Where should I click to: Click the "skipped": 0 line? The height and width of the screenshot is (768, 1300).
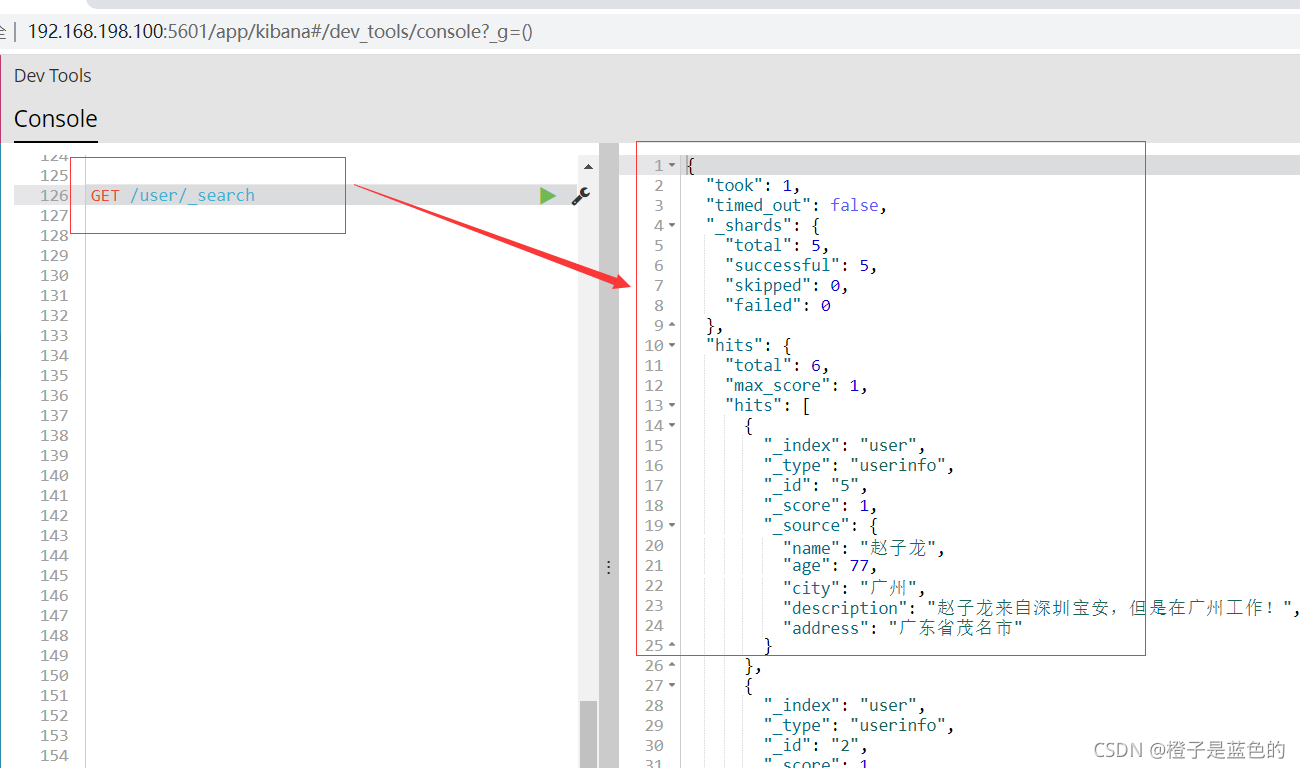[787, 285]
